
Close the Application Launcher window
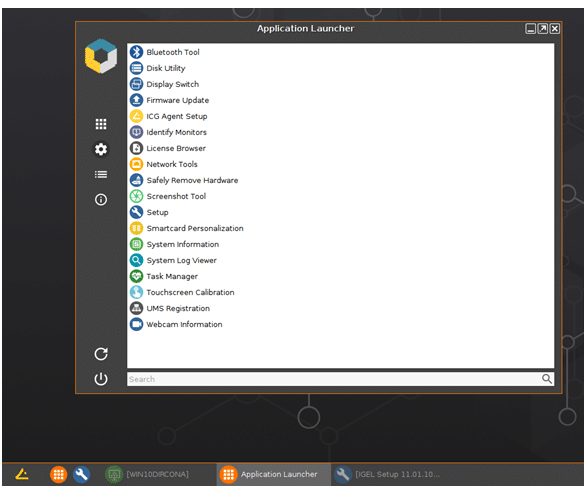coord(555,29)
